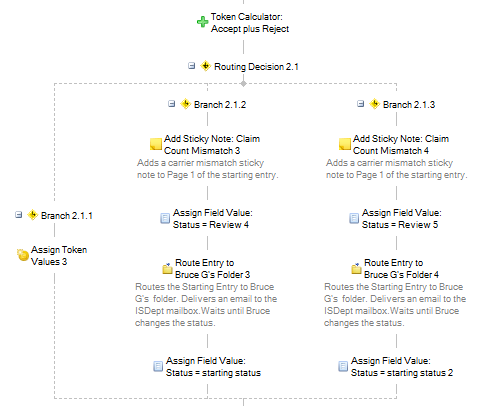Click the Routing Decision 2.1 diamond icon
This screenshot has width=481, height=406.
click(205, 66)
